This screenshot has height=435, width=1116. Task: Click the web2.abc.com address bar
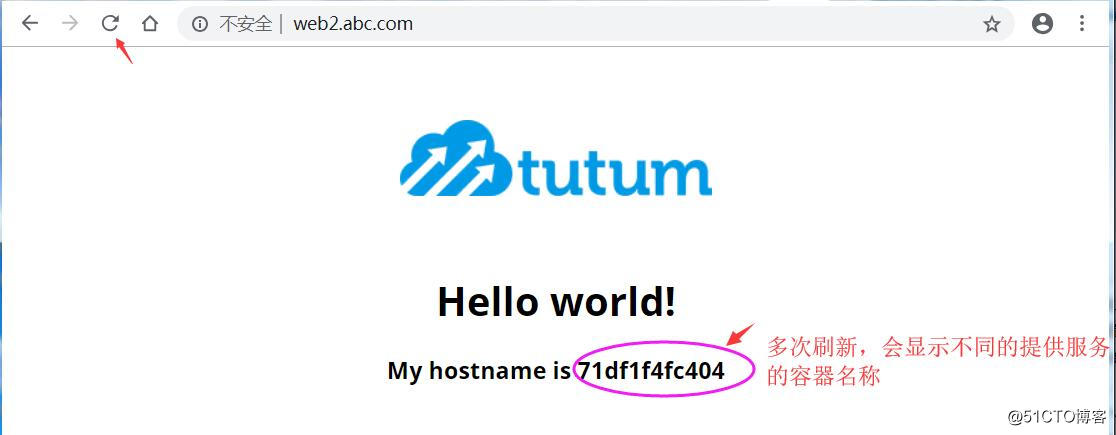tap(596, 23)
